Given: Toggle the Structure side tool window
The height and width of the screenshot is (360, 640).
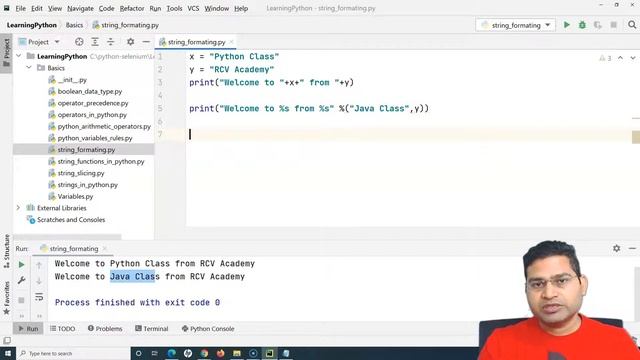Looking at the screenshot, I should [x=7, y=251].
